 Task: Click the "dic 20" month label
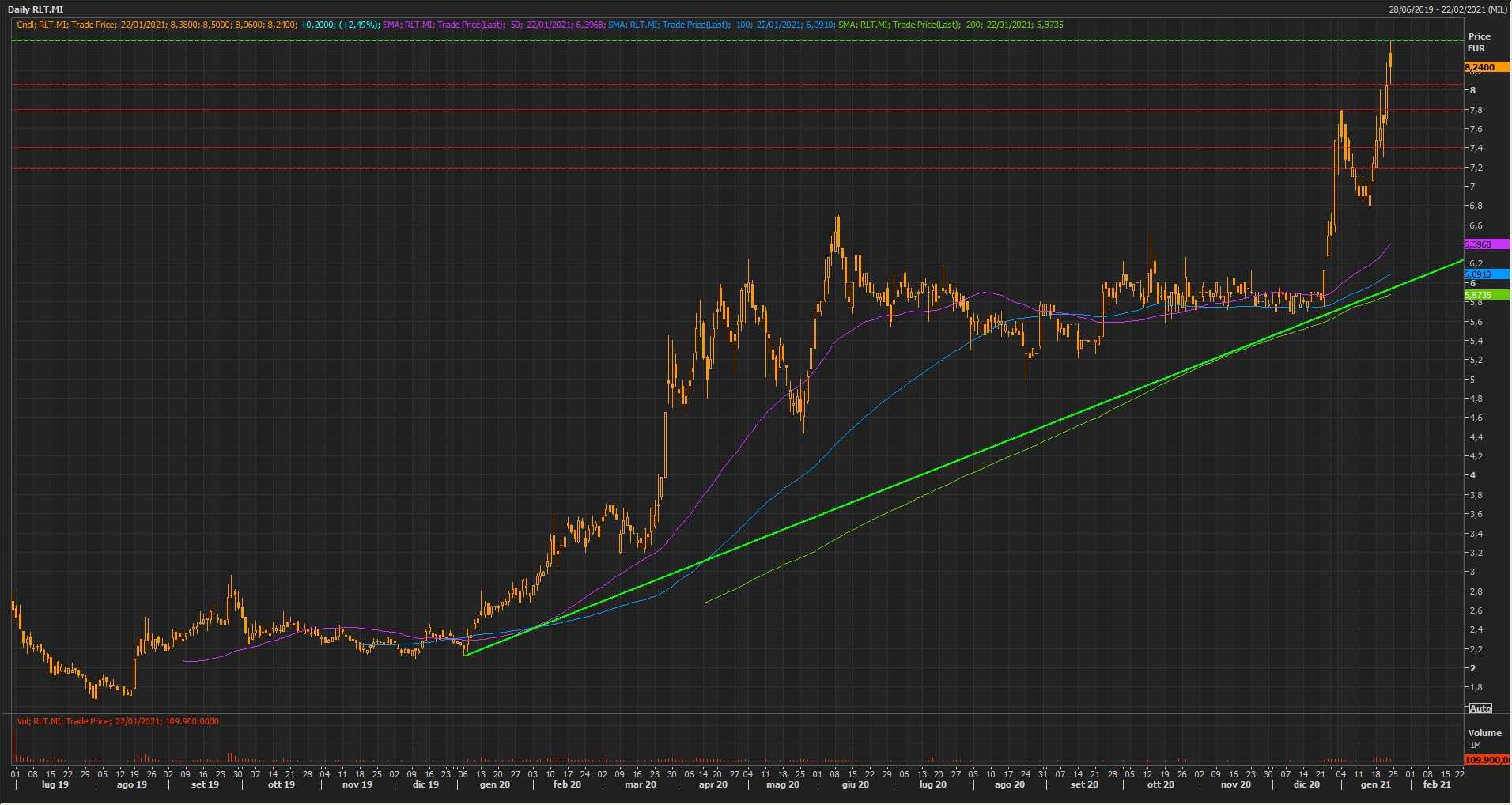tap(1306, 784)
